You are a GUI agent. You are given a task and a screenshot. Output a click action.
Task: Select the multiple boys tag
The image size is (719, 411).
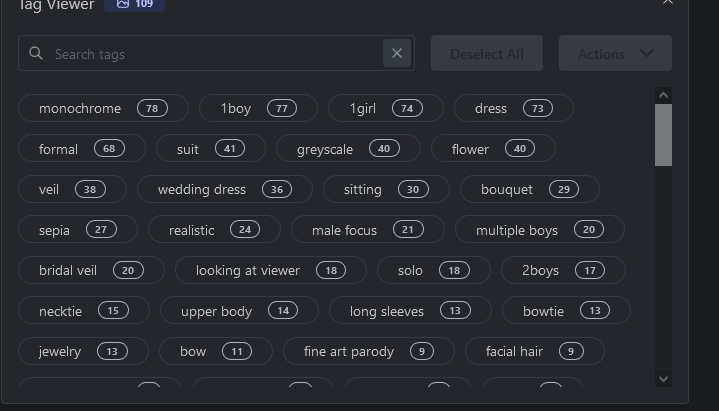tap(539, 230)
